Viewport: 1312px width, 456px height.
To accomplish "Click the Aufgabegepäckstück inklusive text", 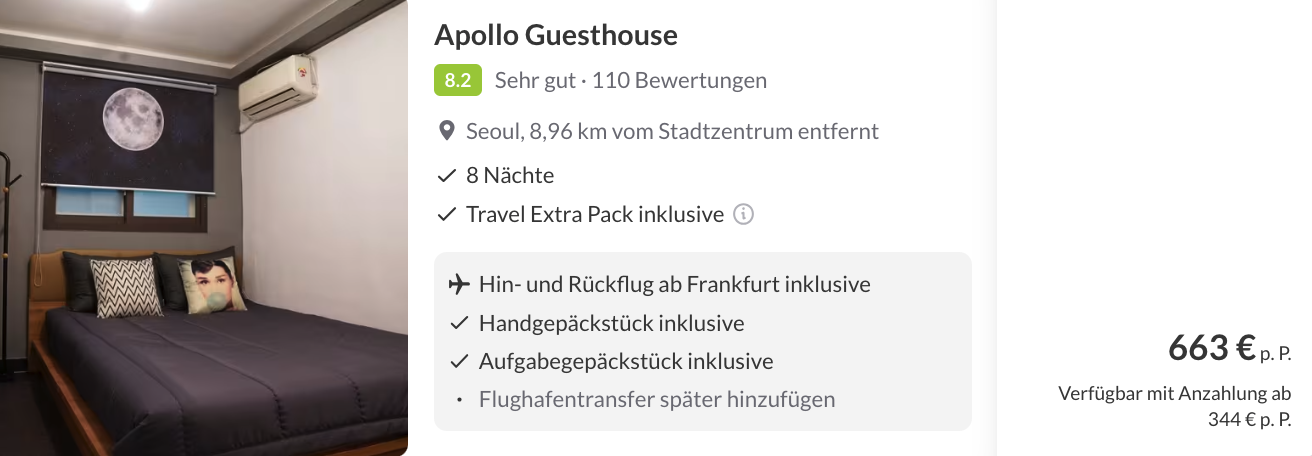I will pyautogui.click(x=626, y=361).
